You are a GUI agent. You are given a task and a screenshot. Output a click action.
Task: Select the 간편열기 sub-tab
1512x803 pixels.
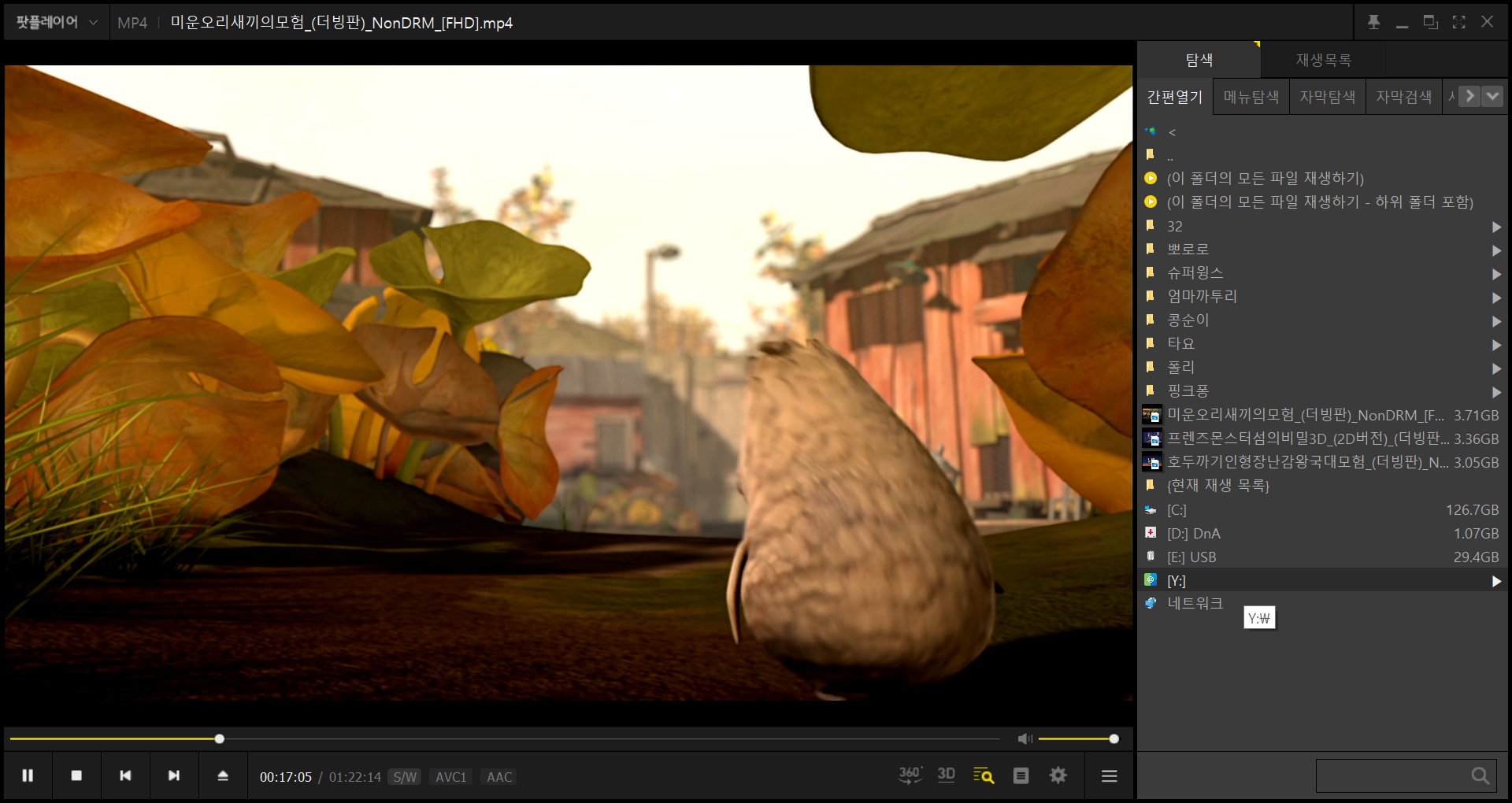pyautogui.click(x=1175, y=97)
